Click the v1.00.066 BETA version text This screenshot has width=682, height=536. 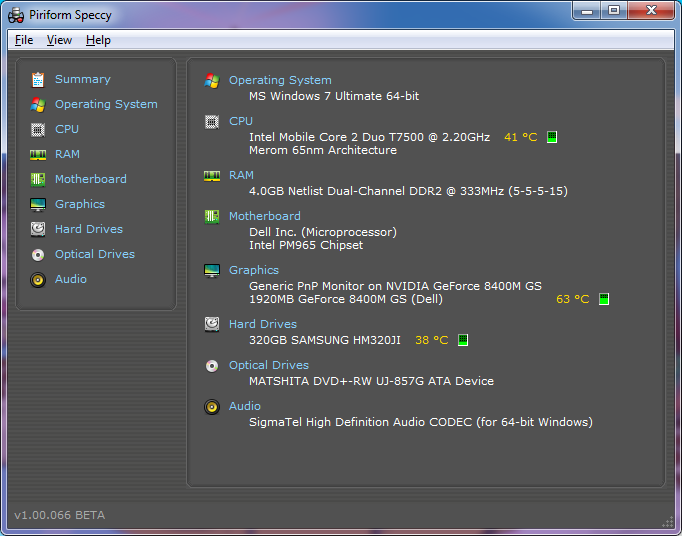coord(59,515)
